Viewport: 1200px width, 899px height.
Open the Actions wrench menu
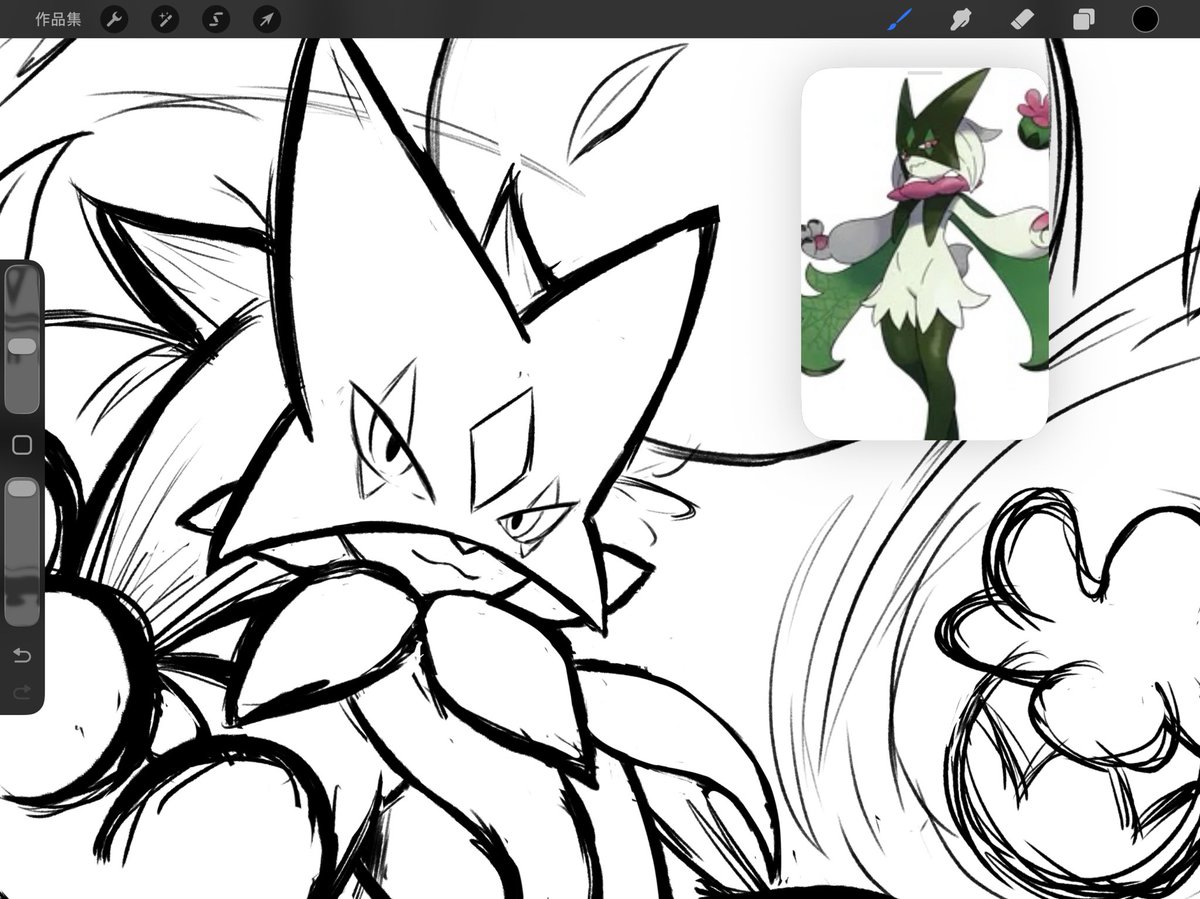[115, 19]
